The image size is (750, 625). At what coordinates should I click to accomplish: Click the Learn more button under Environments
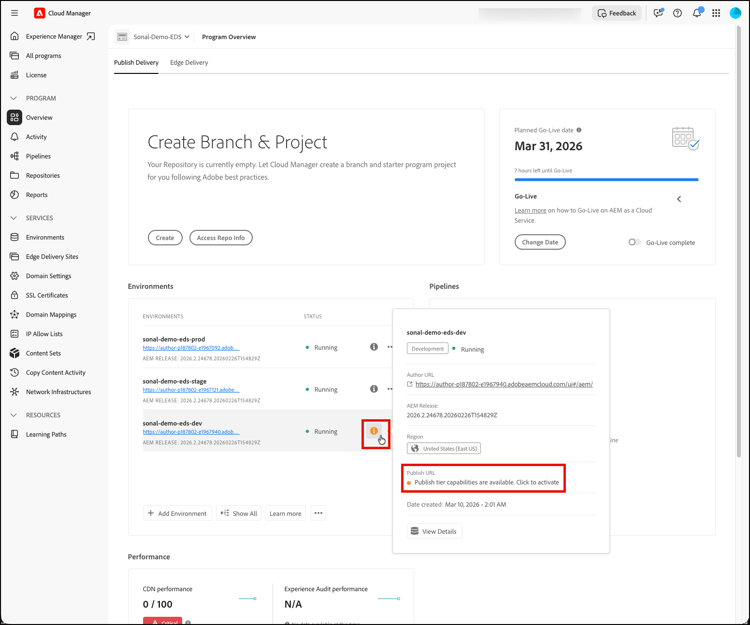click(x=285, y=513)
